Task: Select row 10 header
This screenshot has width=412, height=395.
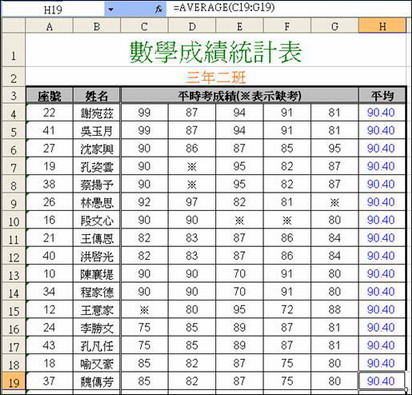Action: tap(13, 221)
